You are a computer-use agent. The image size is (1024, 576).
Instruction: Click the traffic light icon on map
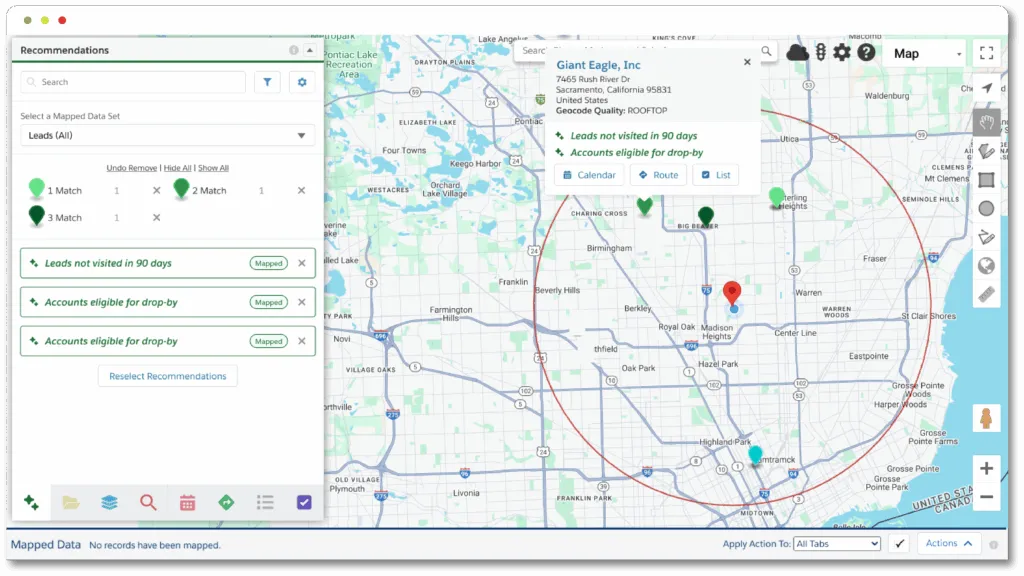[x=821, y=52]
